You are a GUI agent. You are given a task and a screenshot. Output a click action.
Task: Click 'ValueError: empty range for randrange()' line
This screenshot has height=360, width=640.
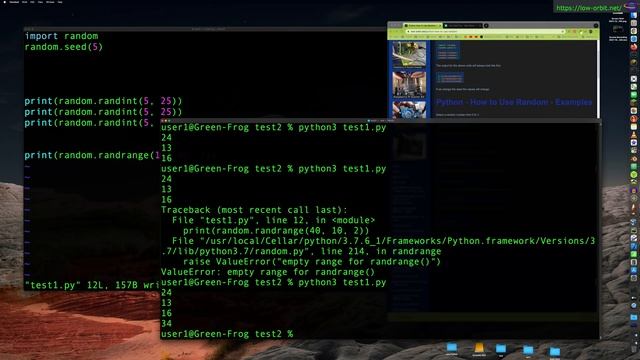pos(268,272)
